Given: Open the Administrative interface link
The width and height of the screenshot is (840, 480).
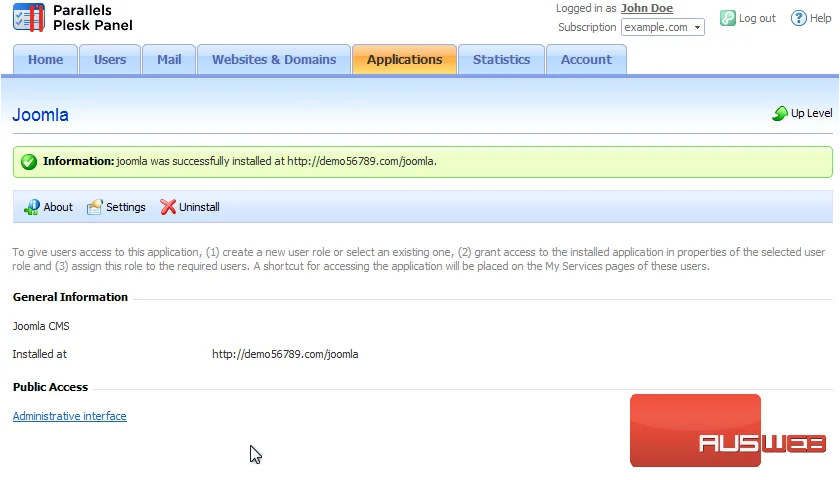Looking at the screenshot, I should click(x=70, y=416).
